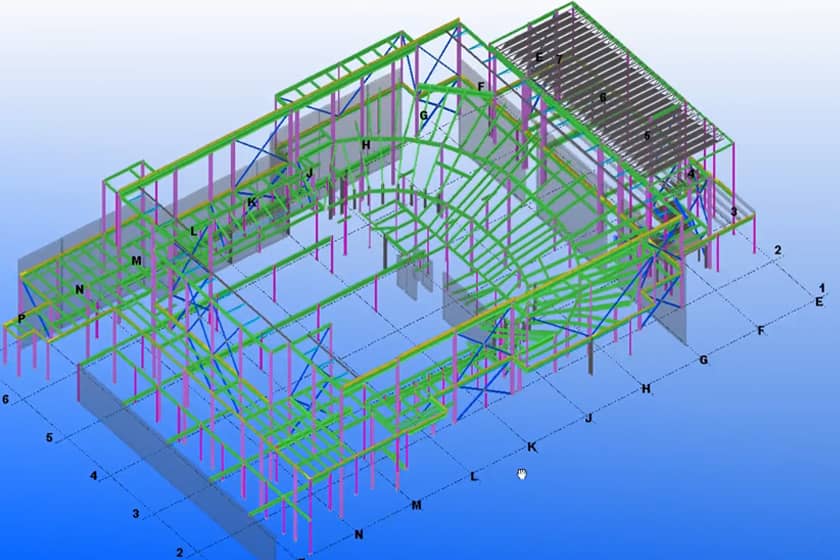840x560 pixels.
Task: Pick grid label 5 on the gray roof deck
Action: tap(647, 135)
